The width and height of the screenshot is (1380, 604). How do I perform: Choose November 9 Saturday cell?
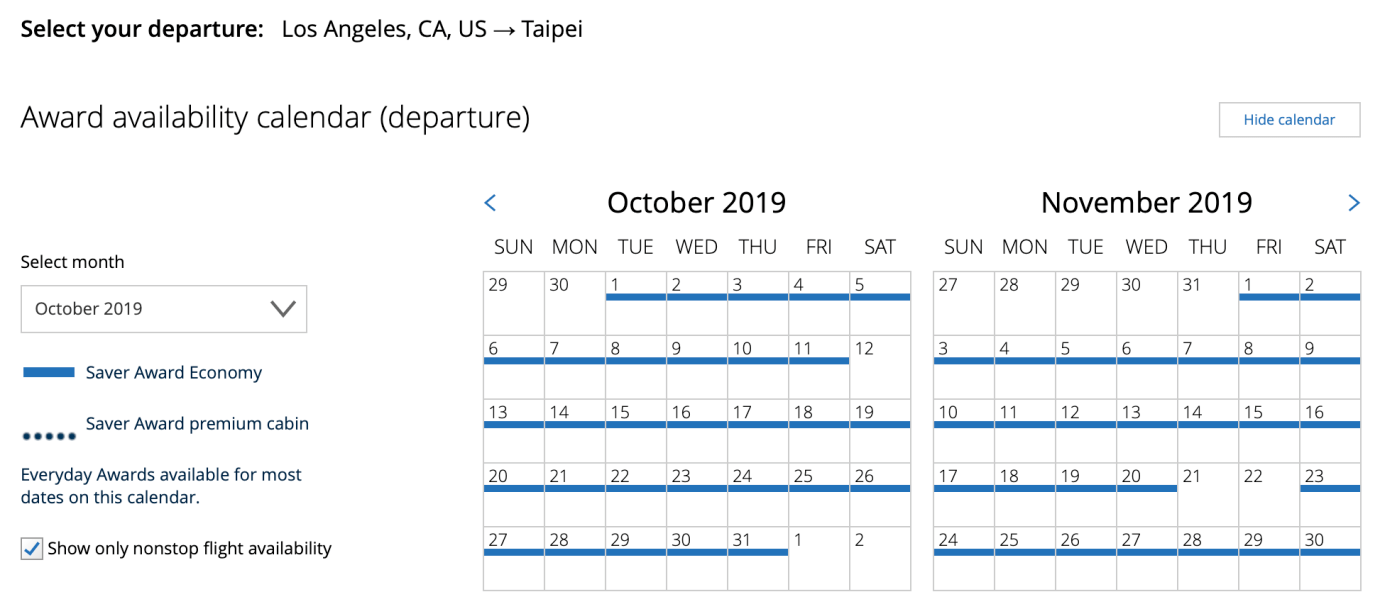pyautogui.click(x=1330, y=367)
